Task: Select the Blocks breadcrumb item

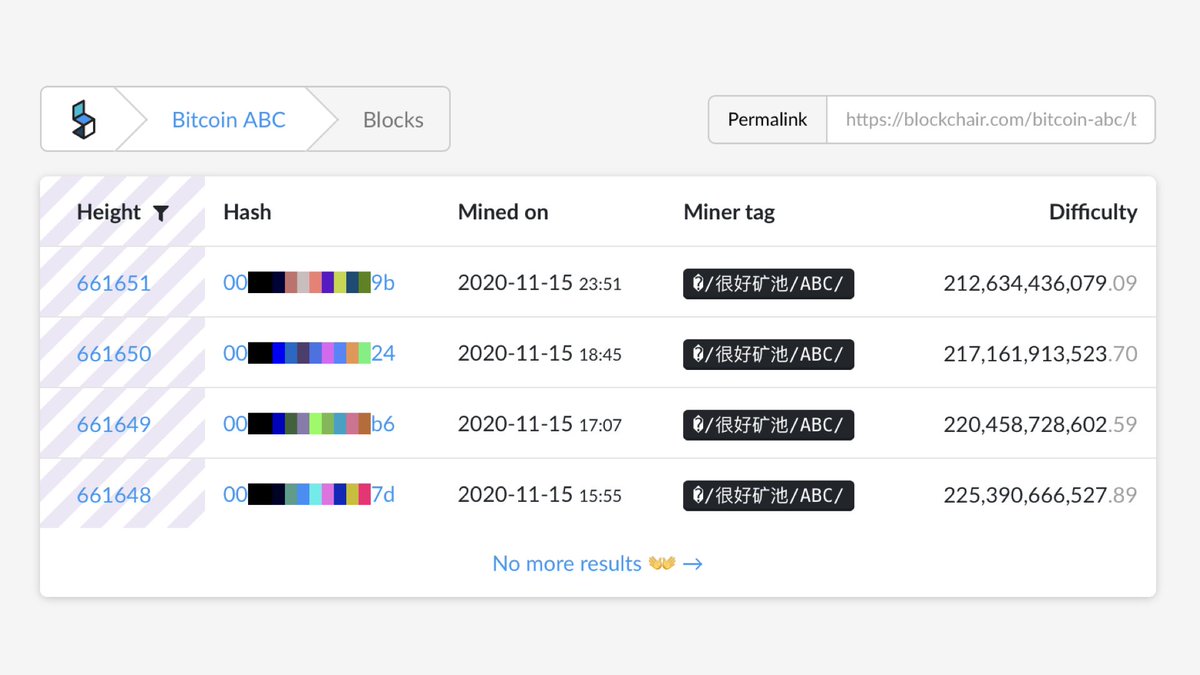Action: click(392, 119)
